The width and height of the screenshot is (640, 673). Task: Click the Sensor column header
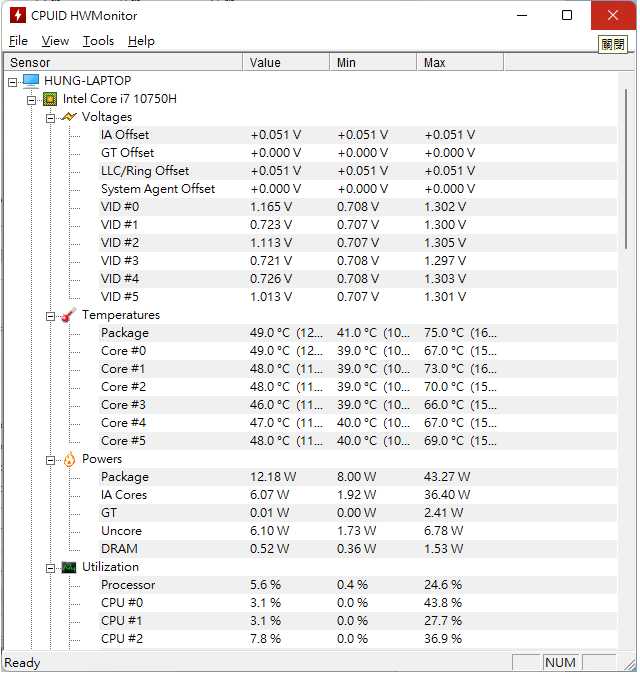tap(123, 63)
